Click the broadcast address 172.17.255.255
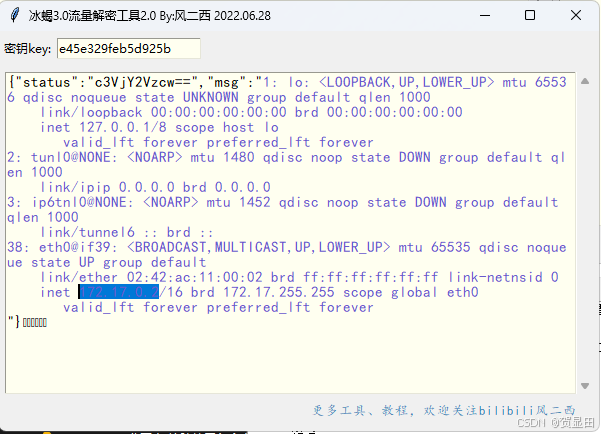Screen dimensions: 601x434 pyautogui.click(x=279, y=292)
